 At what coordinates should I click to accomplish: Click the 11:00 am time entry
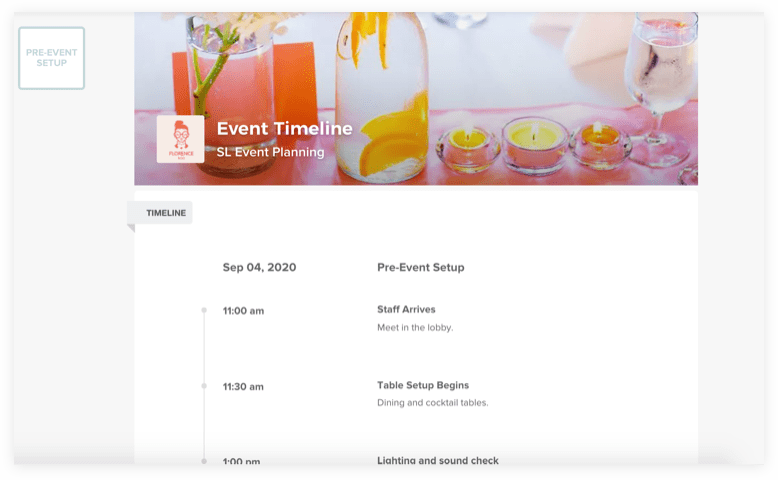244,311
